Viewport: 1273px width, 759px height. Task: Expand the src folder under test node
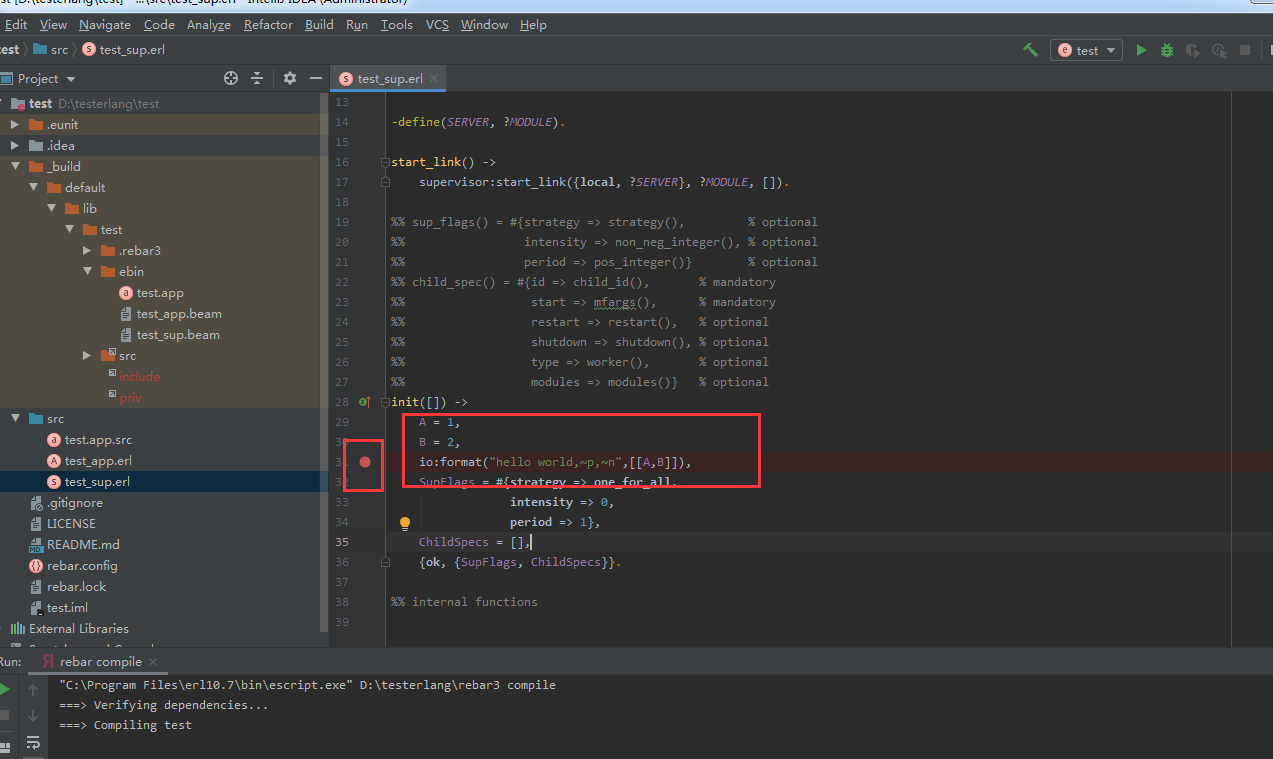click(x=86, y=355)
